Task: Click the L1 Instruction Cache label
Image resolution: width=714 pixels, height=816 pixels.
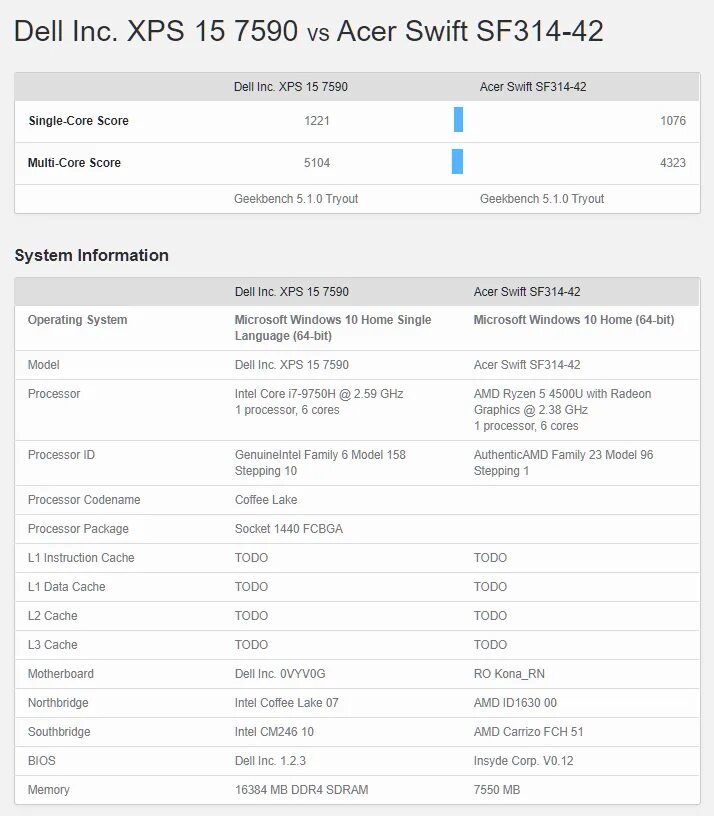Action: click(81, 558)
